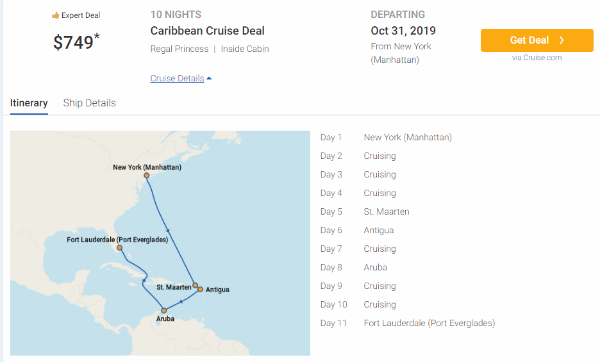
Task: Select Day 5 St. Maarten in itinerary
Action: (365, 212)
